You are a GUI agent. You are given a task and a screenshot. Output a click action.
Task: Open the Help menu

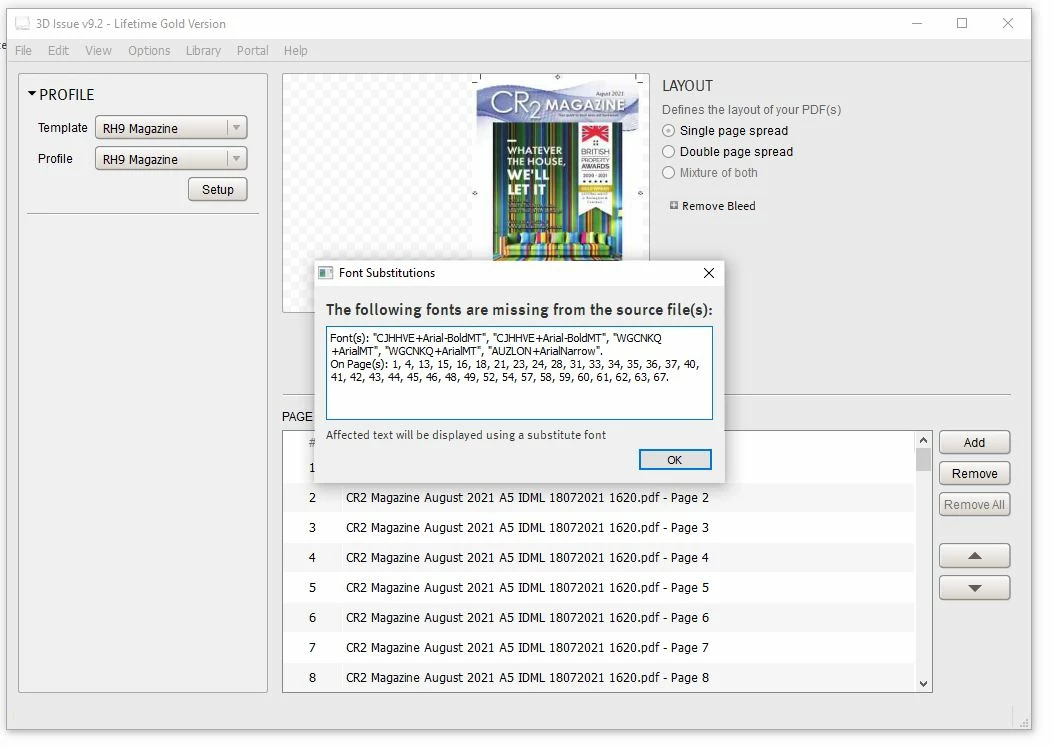[x=295, y=50]
